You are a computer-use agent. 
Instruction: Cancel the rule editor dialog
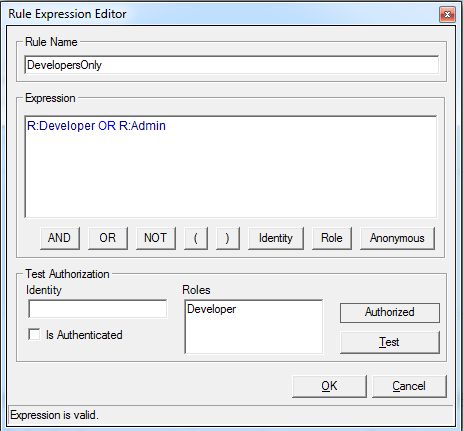pos(409,386)
